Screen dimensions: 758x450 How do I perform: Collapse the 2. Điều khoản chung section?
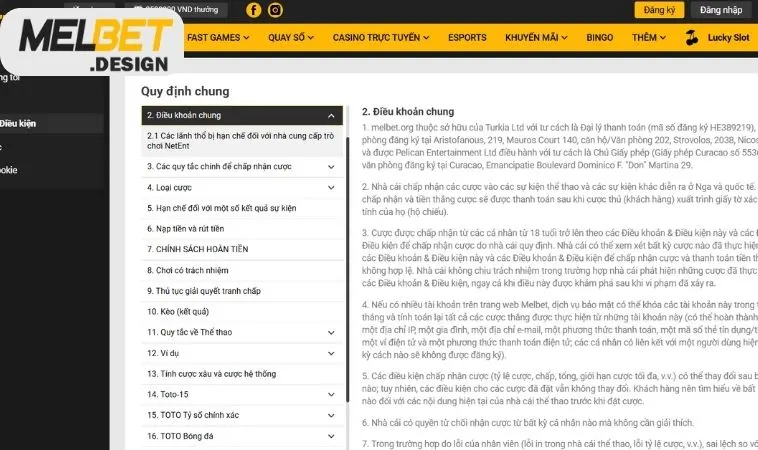pyautogui.click(x=242, y=116)
